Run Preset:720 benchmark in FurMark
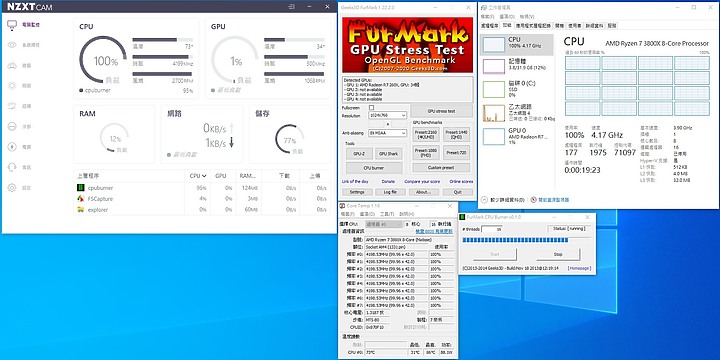 coord(457,152)
